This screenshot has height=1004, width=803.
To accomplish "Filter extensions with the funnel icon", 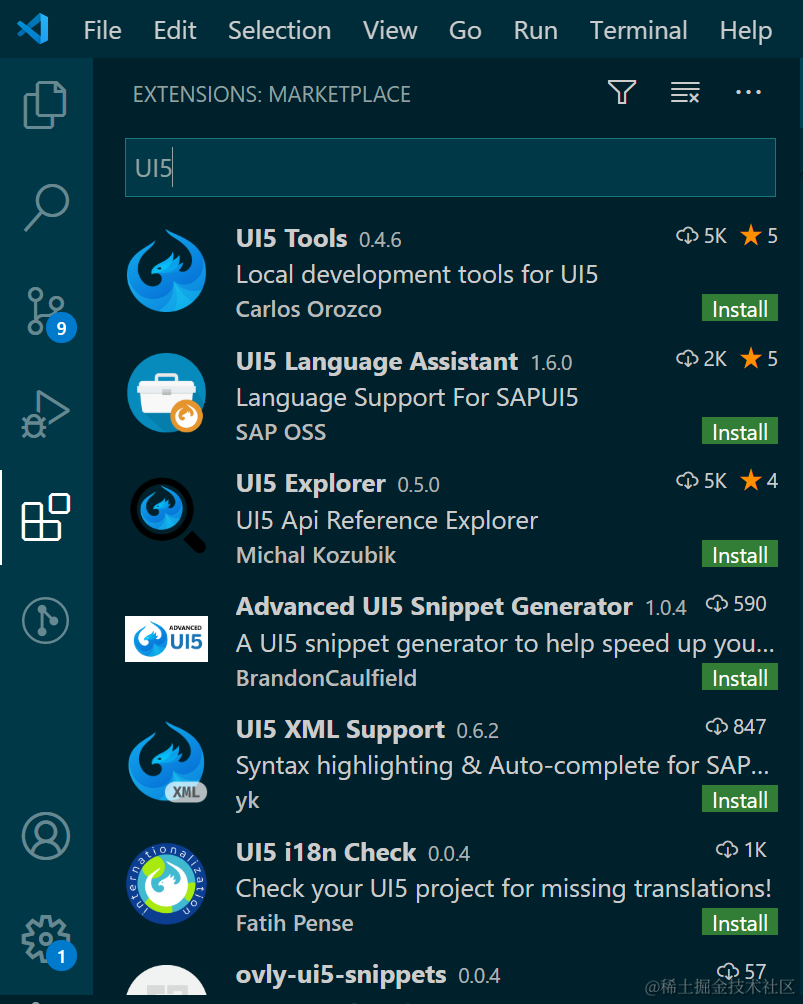I will coord(622,92).
